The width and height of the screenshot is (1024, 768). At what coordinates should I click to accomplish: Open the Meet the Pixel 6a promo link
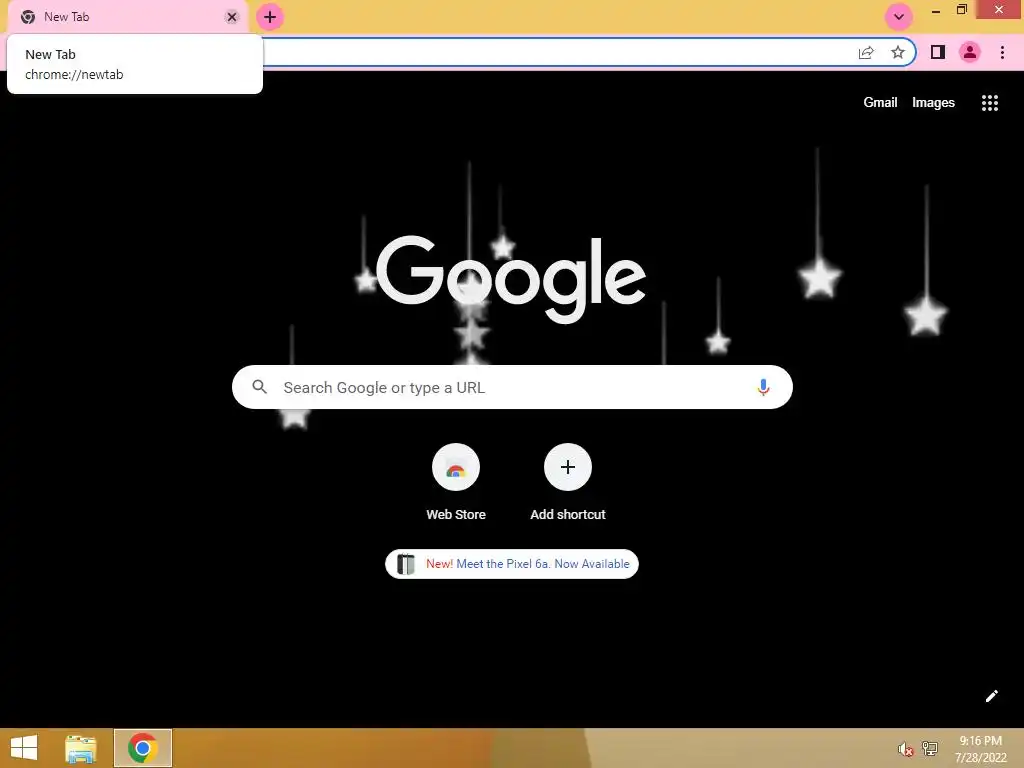512,564
